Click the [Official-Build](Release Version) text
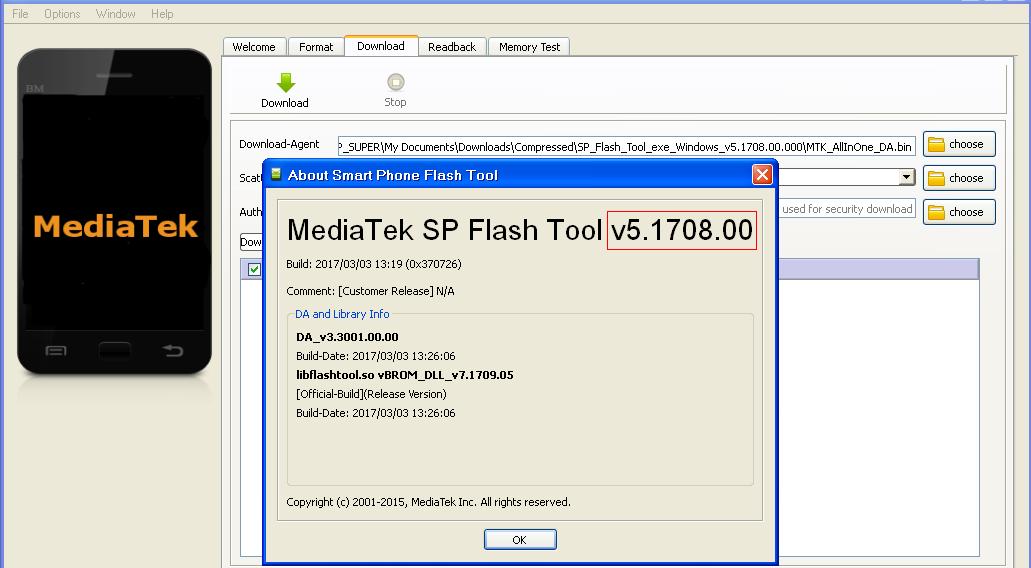The height and width of the screenshot is (568, 1031). pyautogui.click(x=371, y=394)
